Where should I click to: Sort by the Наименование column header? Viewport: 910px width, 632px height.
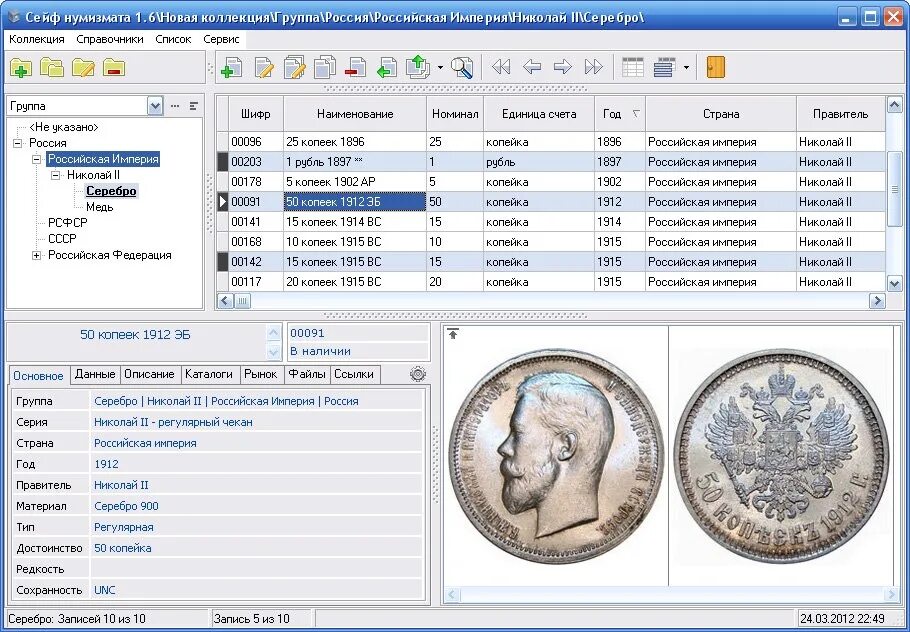pyautogui.click(x=355, y=114)
